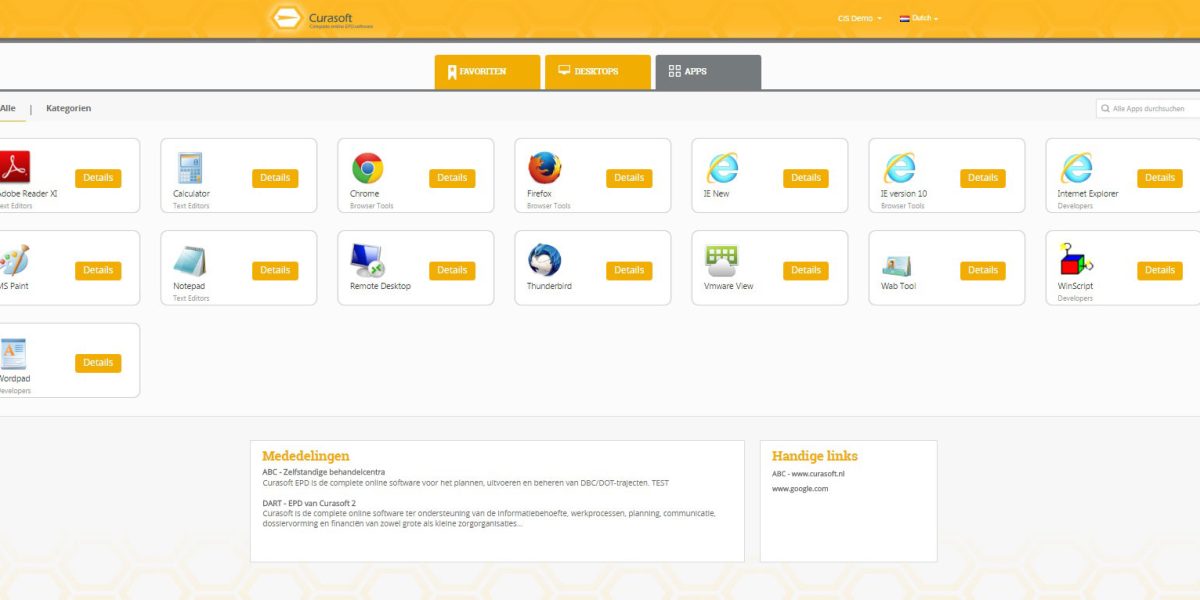Screen dimensions: 1200x600
Task: Click the Alle Apps search field
Action: coord(1146,108)
